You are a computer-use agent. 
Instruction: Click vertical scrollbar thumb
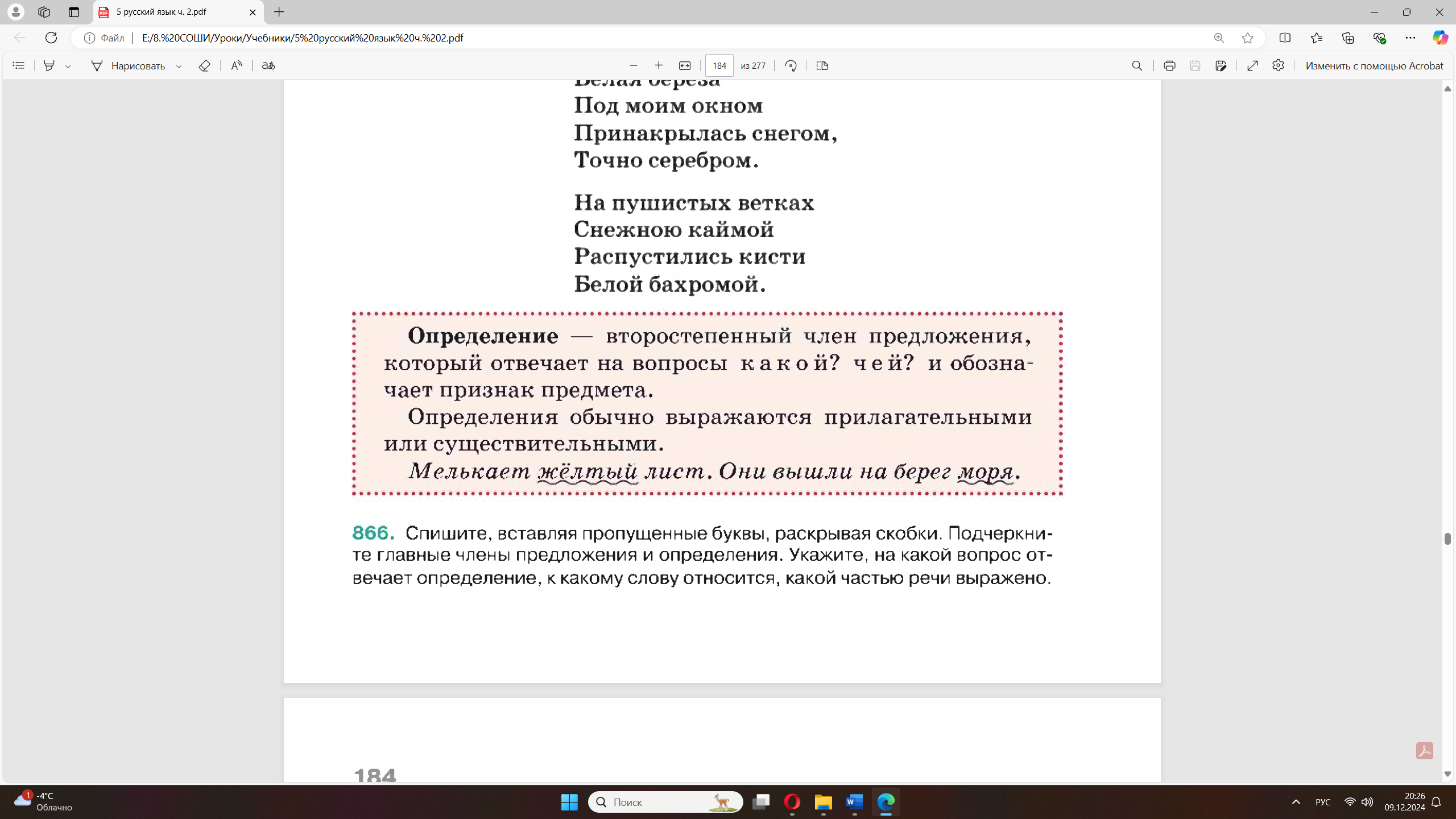(1447, 539)
